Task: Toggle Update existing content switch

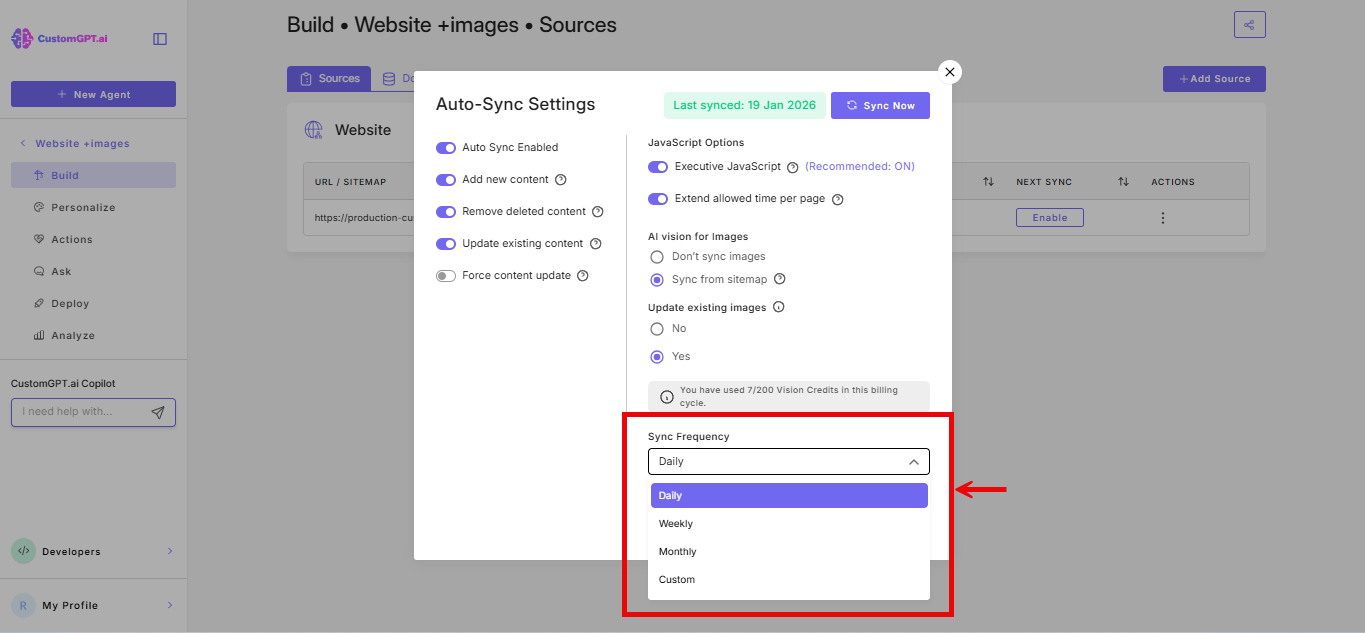Action: point(446,244)
